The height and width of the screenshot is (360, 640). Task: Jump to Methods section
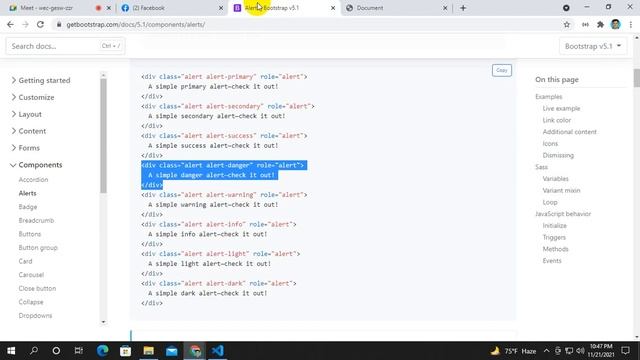pyautogui.click(x=555, y=249)
